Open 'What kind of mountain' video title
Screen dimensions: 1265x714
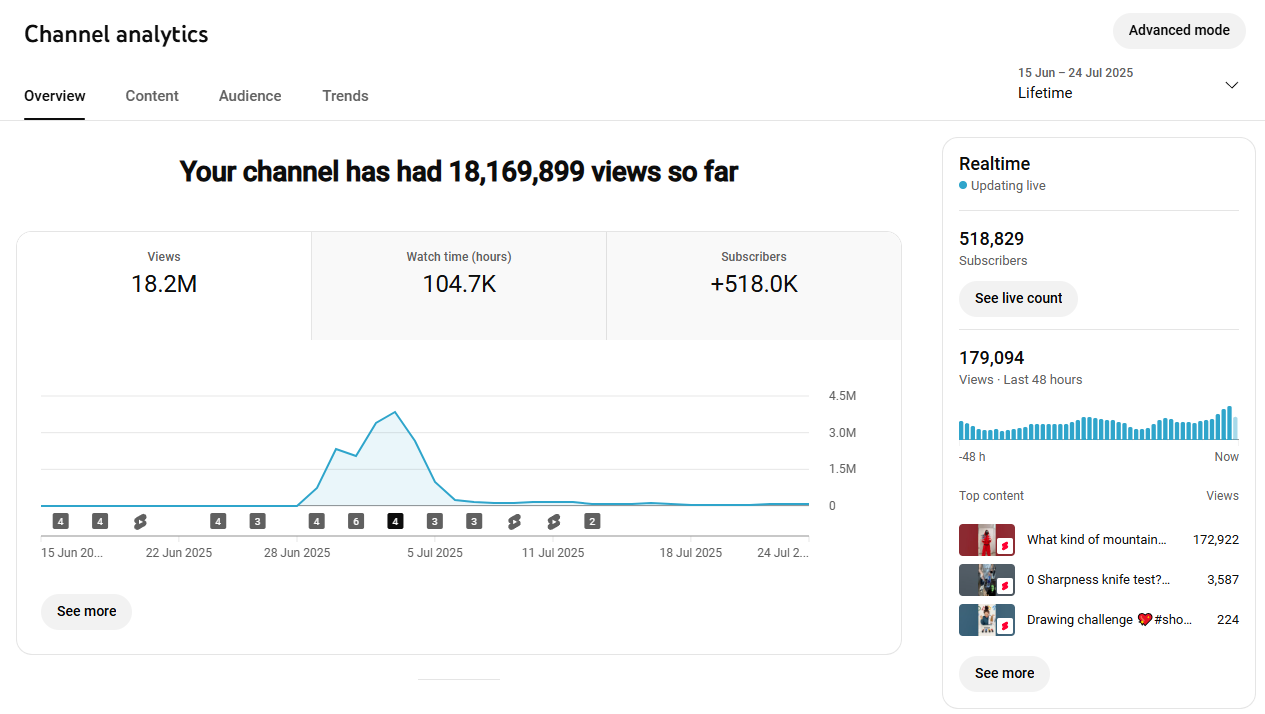pyautogui.click(x=1096, y=539)
